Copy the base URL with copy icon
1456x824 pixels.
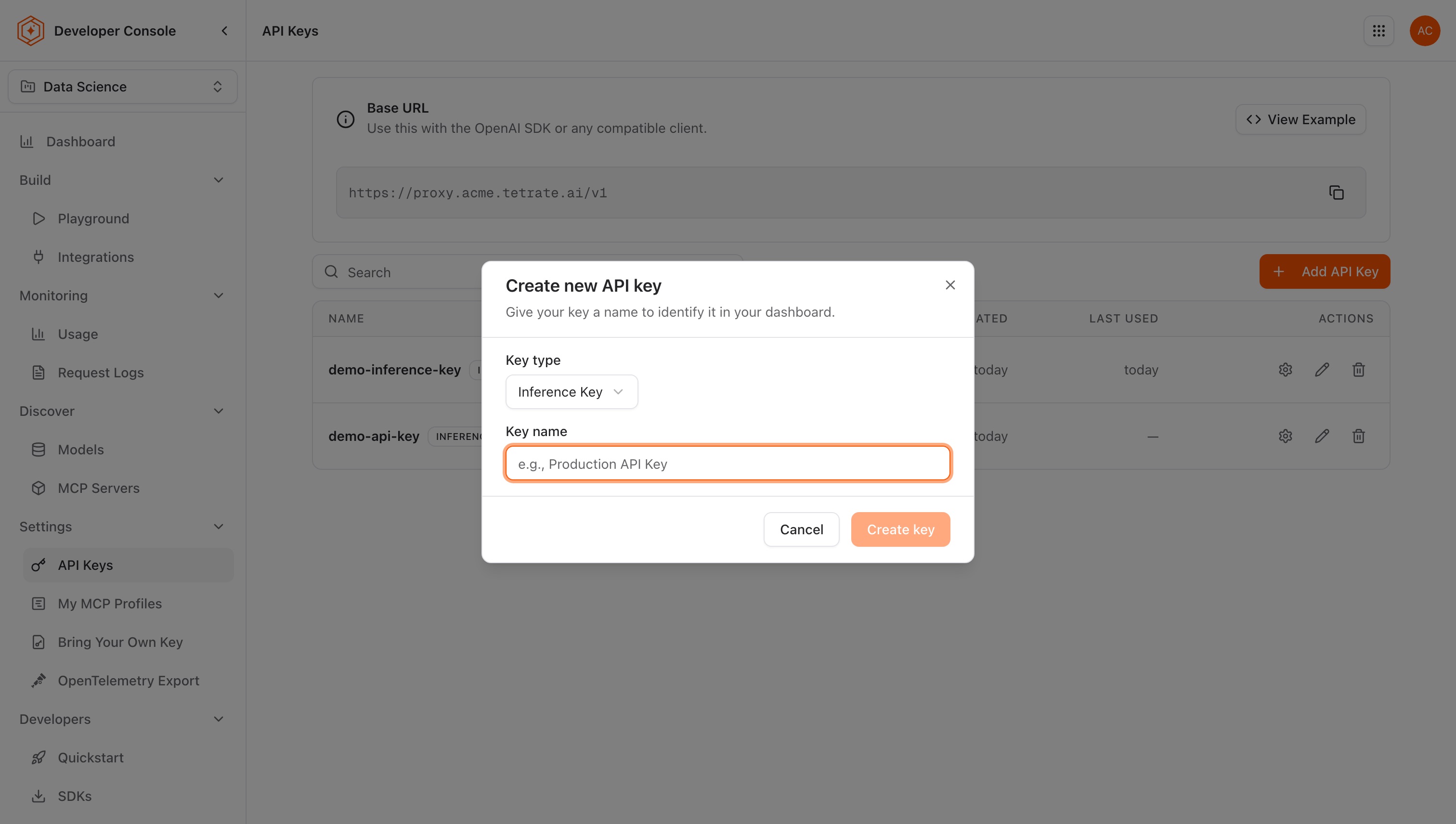[x=1336, y=193]
